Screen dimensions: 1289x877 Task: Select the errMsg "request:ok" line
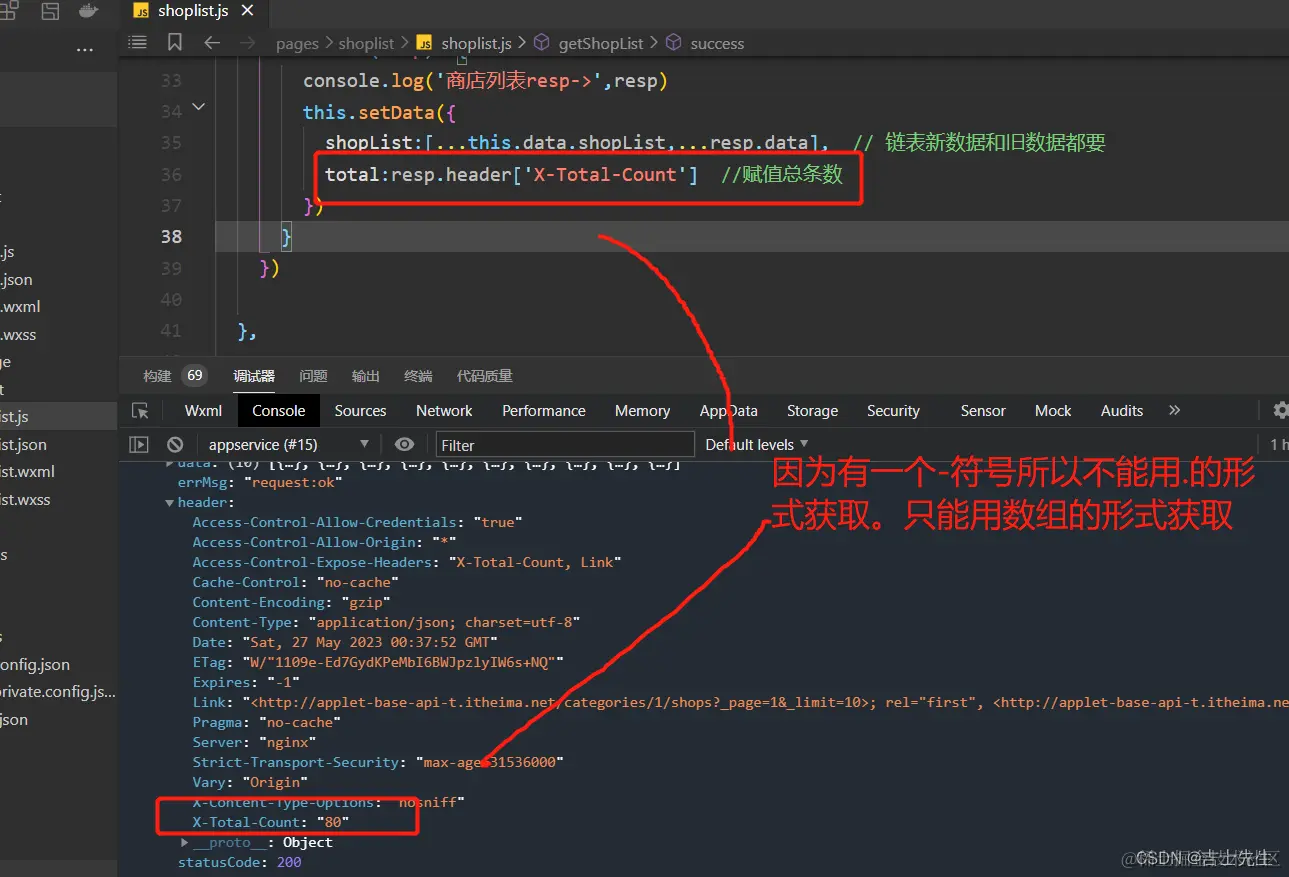[x=260, y=482]
